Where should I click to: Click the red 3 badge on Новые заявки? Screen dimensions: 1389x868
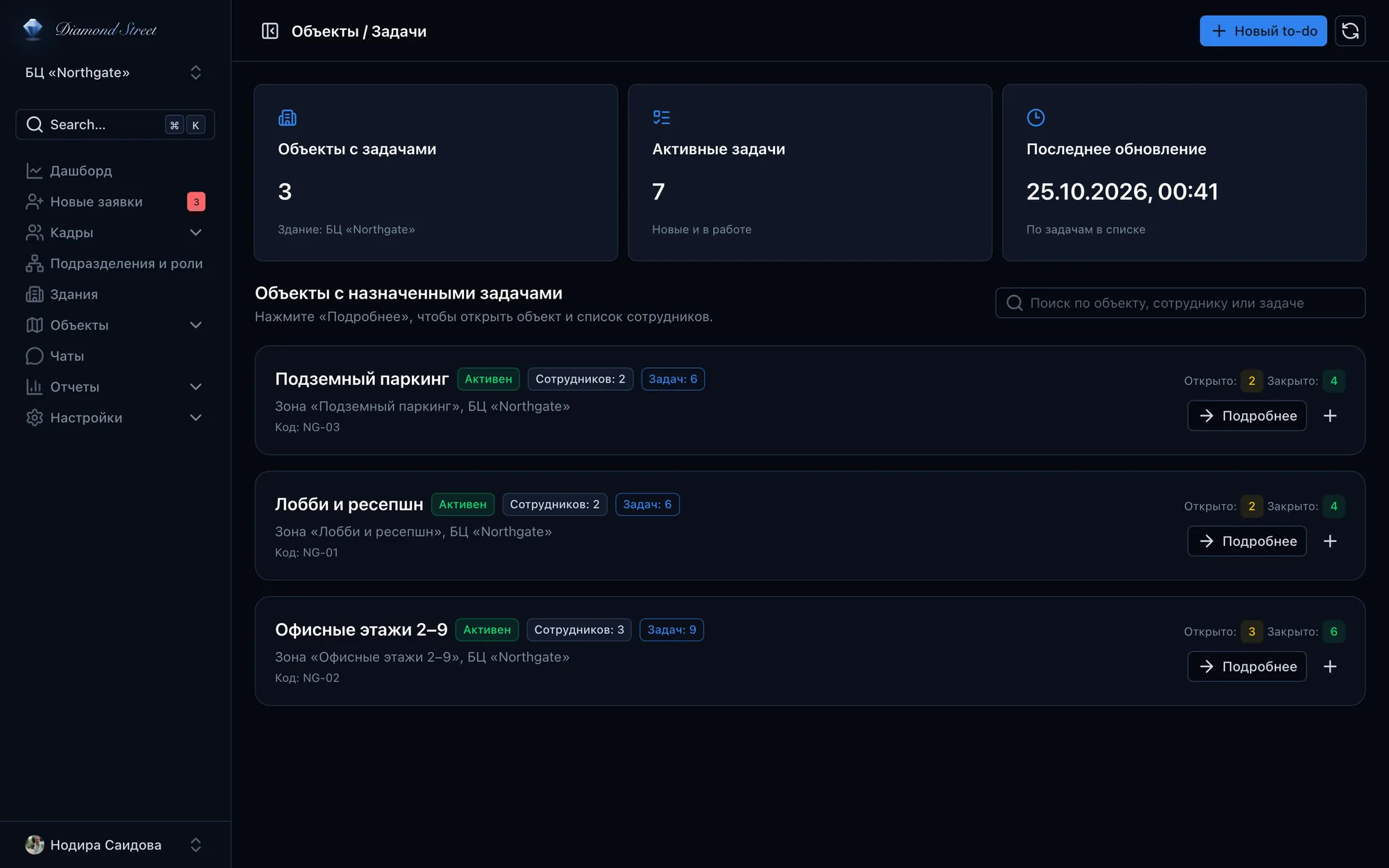(196, 201)
